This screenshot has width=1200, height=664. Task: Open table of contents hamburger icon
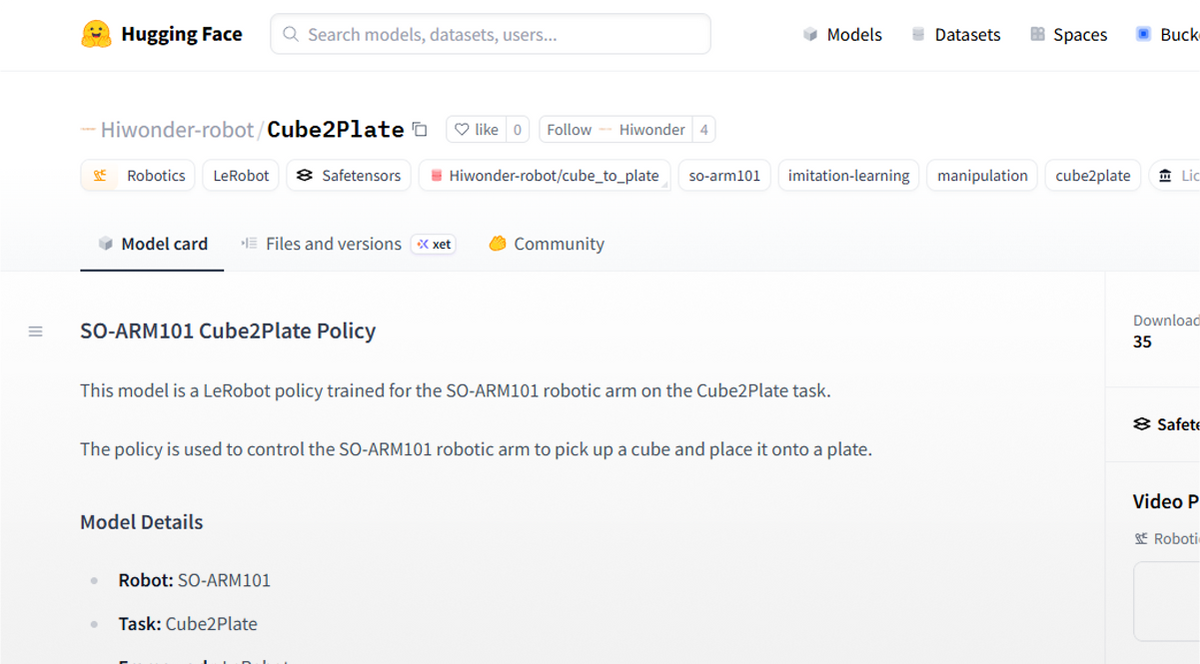[x=36, y=331]
